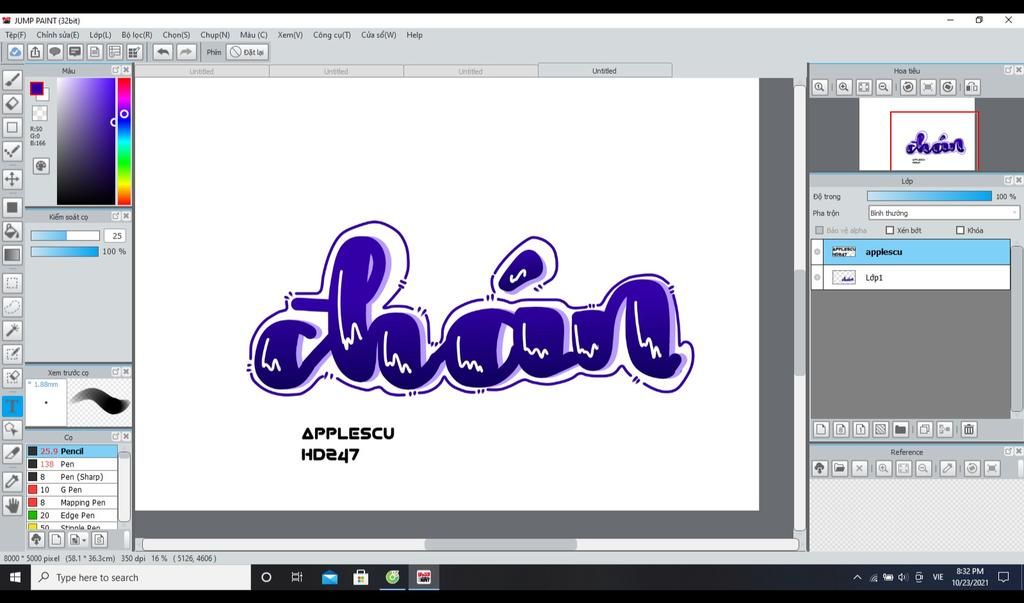Select the Lớp1 layer

point(916,278)
